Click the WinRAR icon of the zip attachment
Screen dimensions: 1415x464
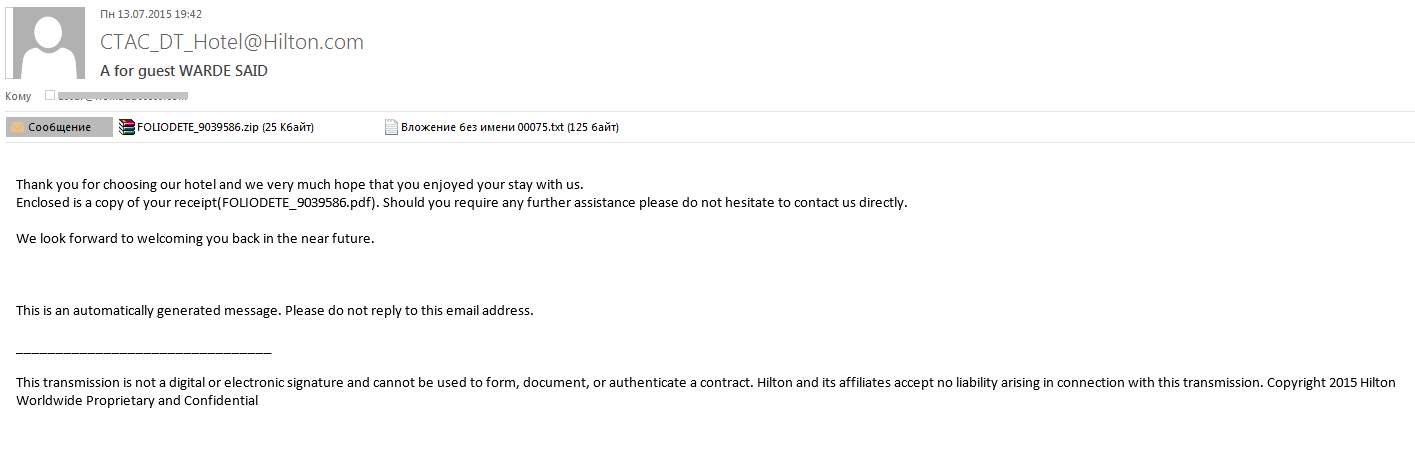[127, 127]
